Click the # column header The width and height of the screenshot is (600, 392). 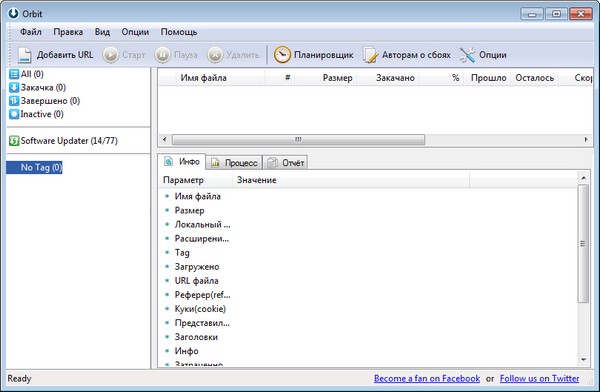coord(280,78)
